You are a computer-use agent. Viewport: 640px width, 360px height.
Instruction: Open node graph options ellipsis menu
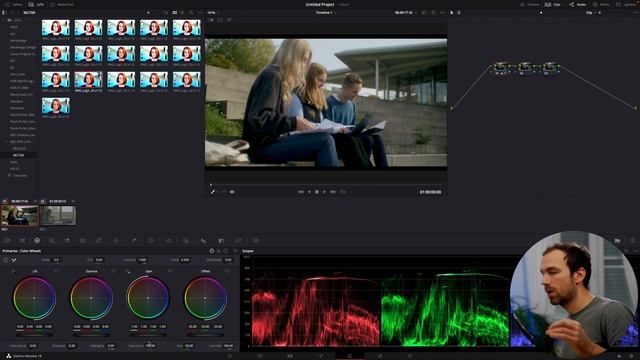(635, 13)
